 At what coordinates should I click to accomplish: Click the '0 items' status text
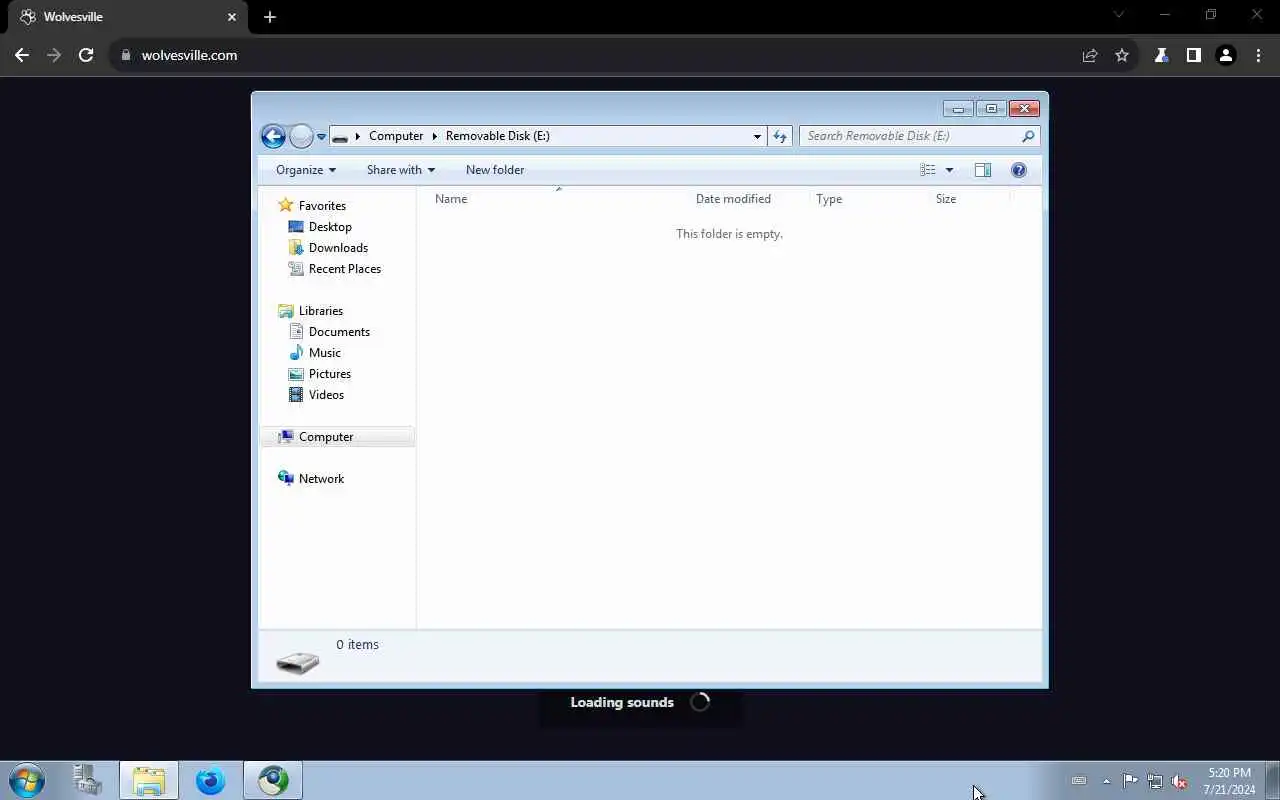click(x=357, y=645)
